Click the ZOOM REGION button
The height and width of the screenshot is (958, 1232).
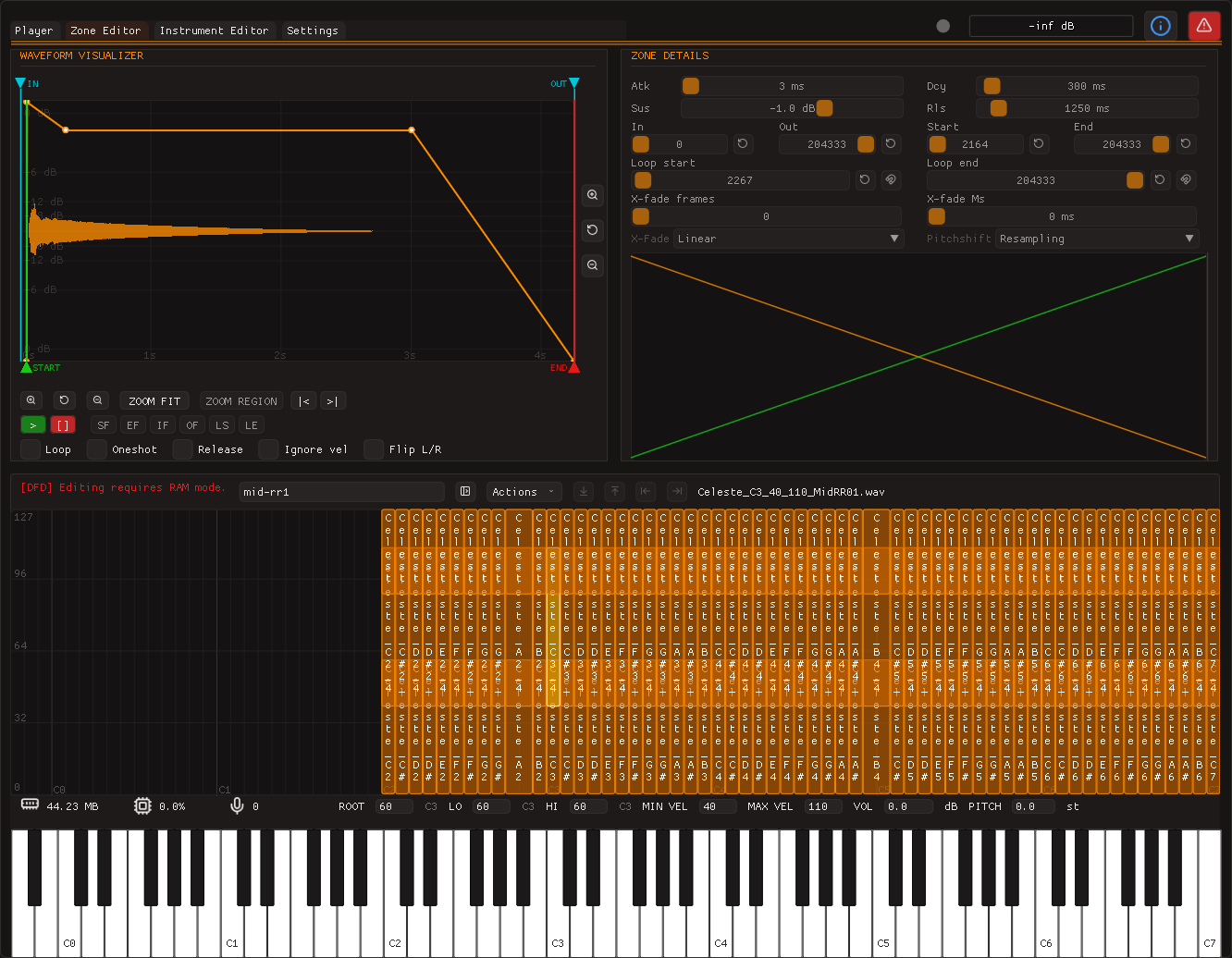(x=241, y=400)
